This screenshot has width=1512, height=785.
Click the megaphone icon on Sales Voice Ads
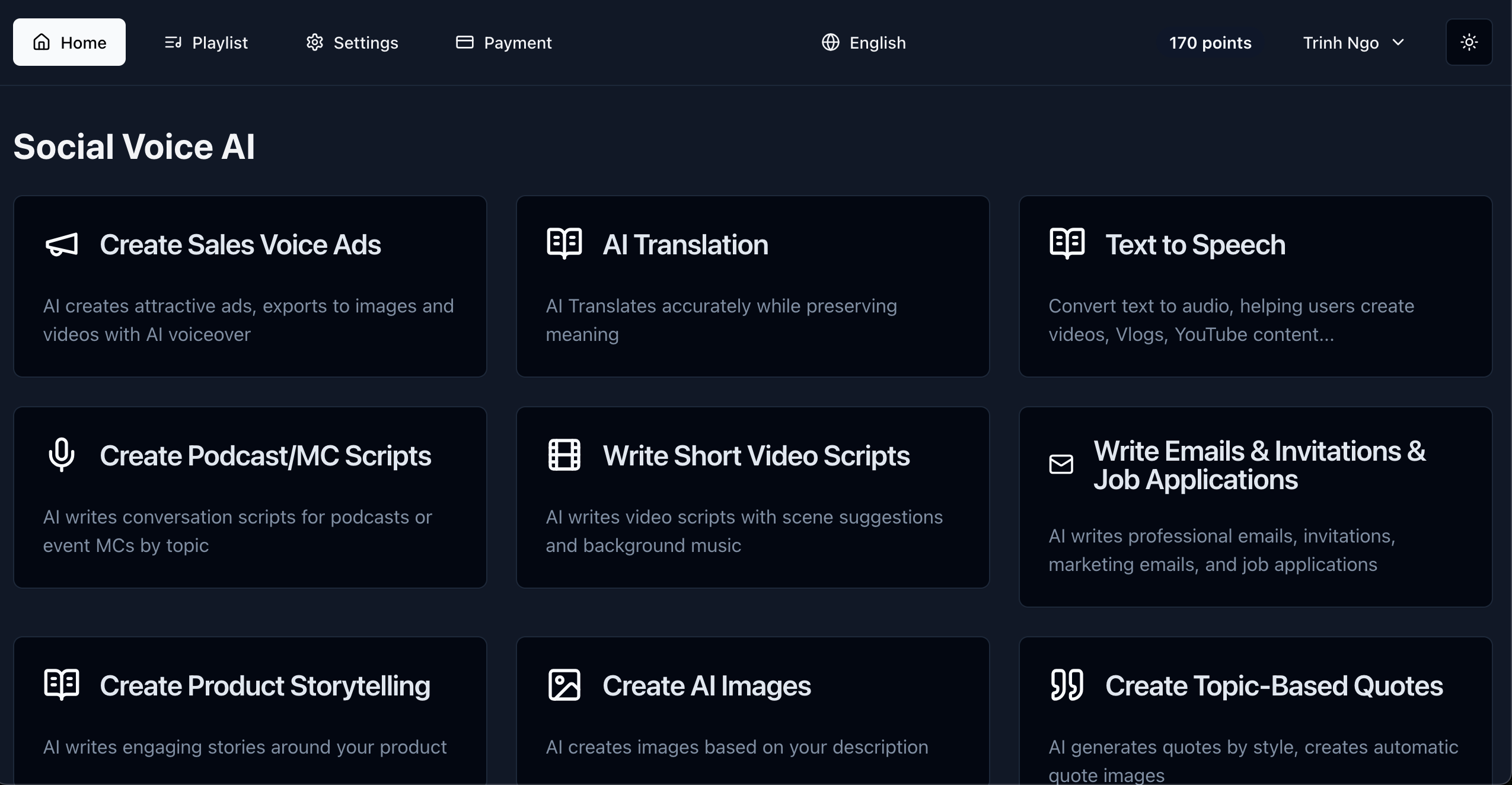[x=62, y=244]
